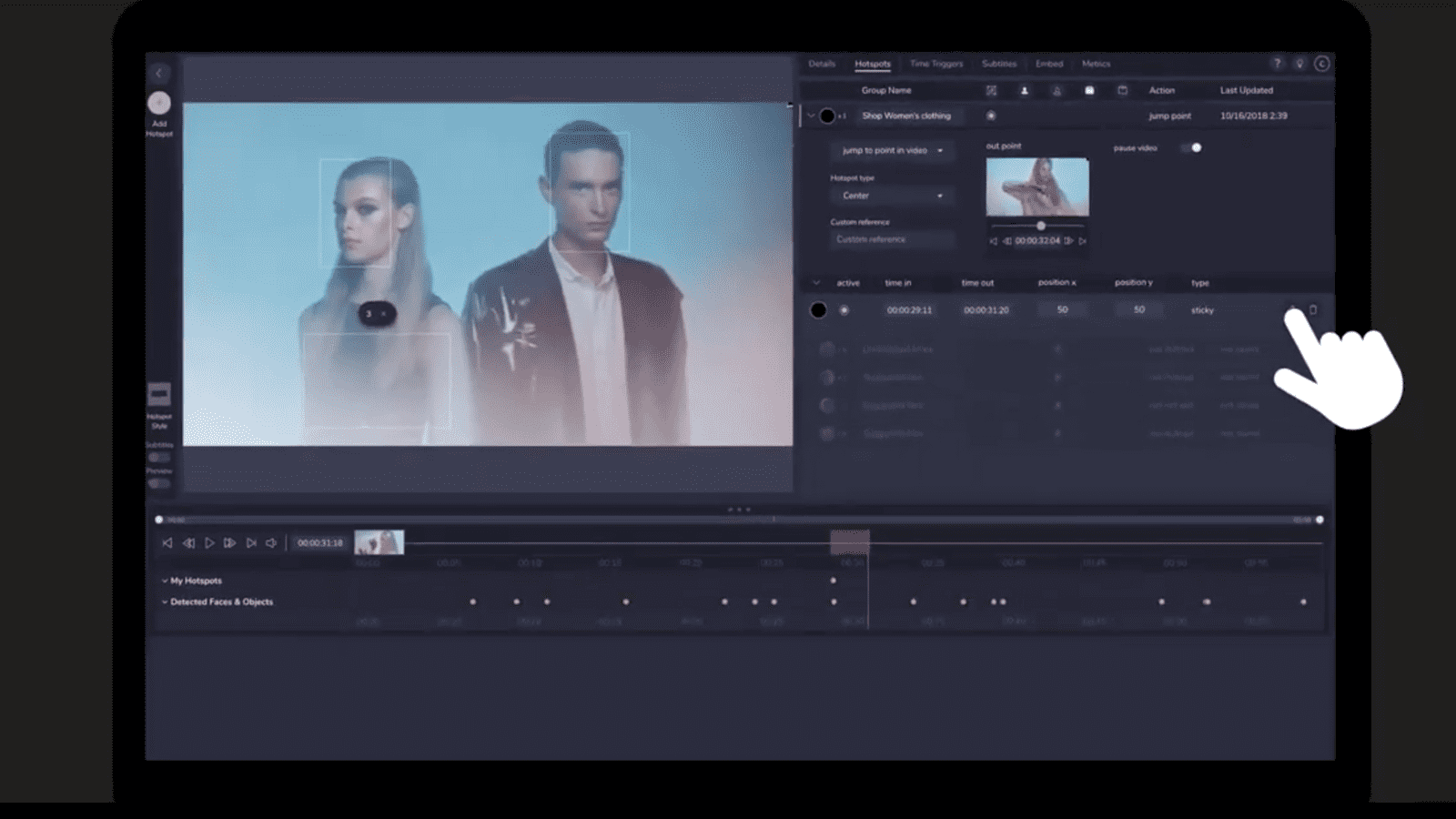Click the person icon in group header
The height and width of the screenshot is (819, 1456).
[x=1024, y=90]
